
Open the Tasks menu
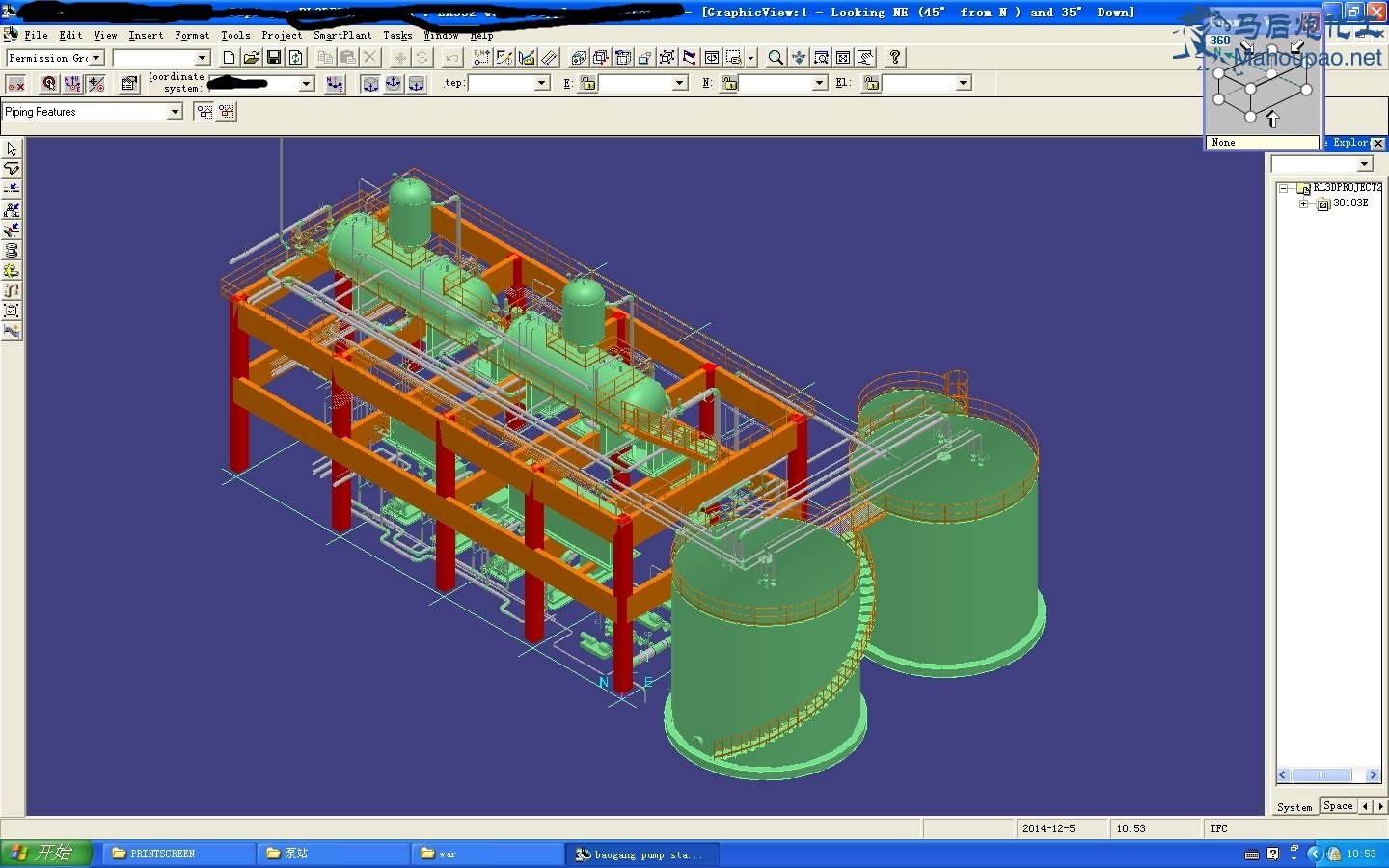tap(397, 35)
